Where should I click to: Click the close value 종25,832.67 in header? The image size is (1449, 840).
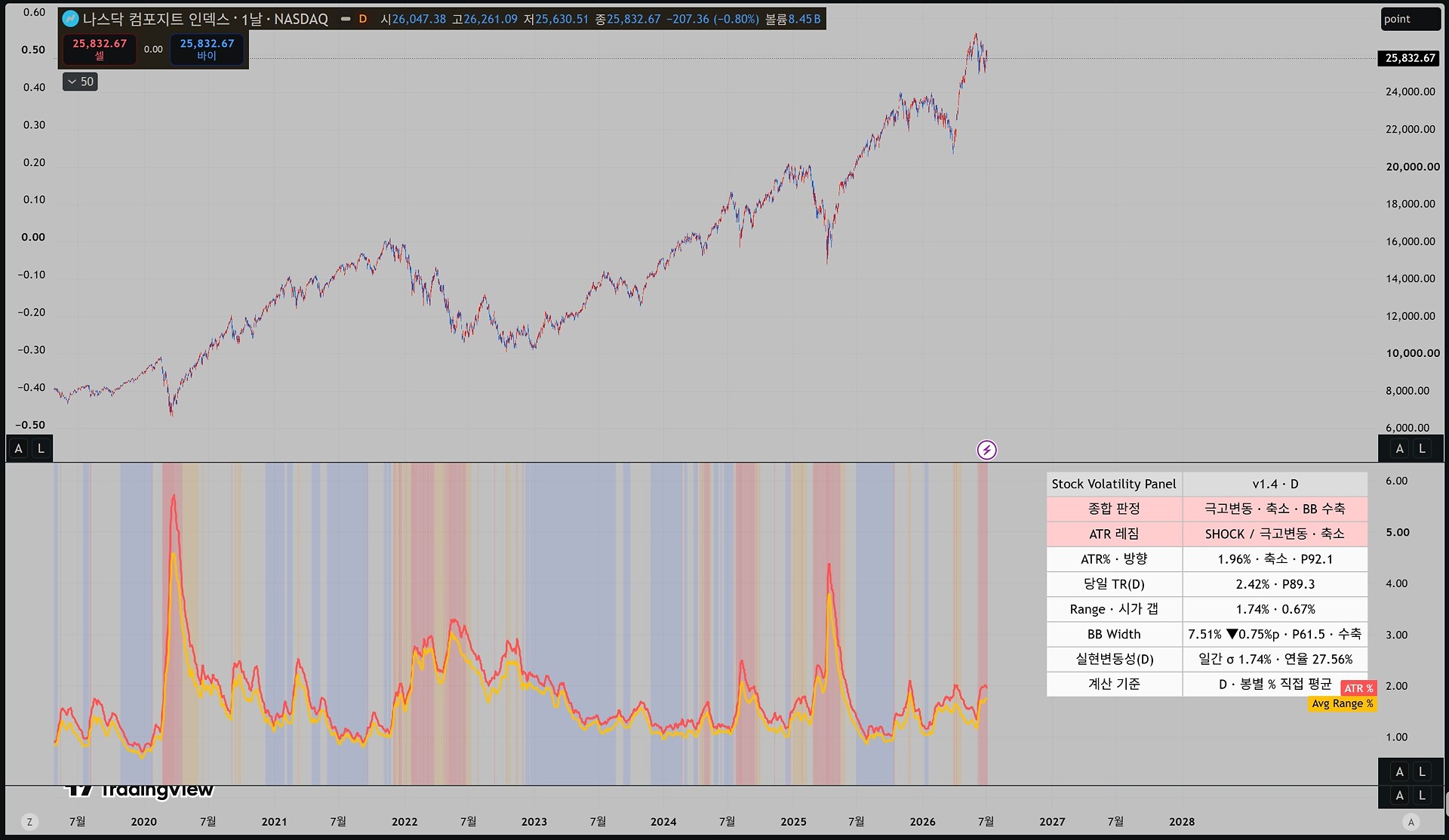628,19
